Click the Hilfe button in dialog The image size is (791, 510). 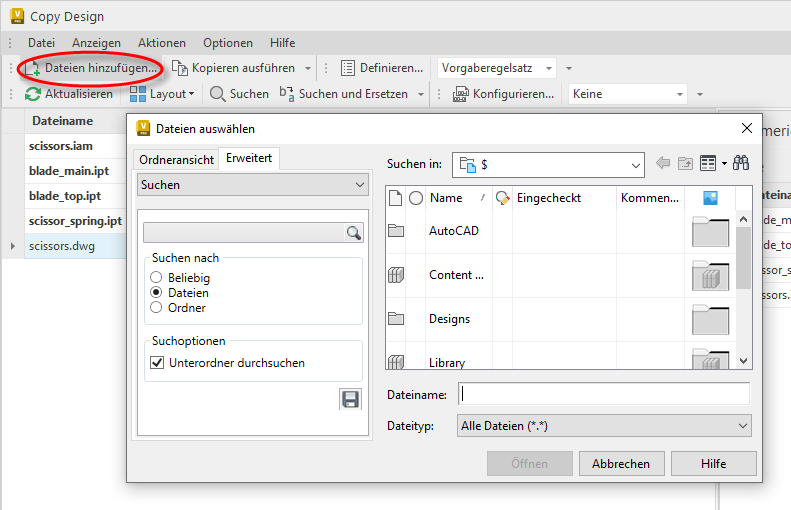713,464
